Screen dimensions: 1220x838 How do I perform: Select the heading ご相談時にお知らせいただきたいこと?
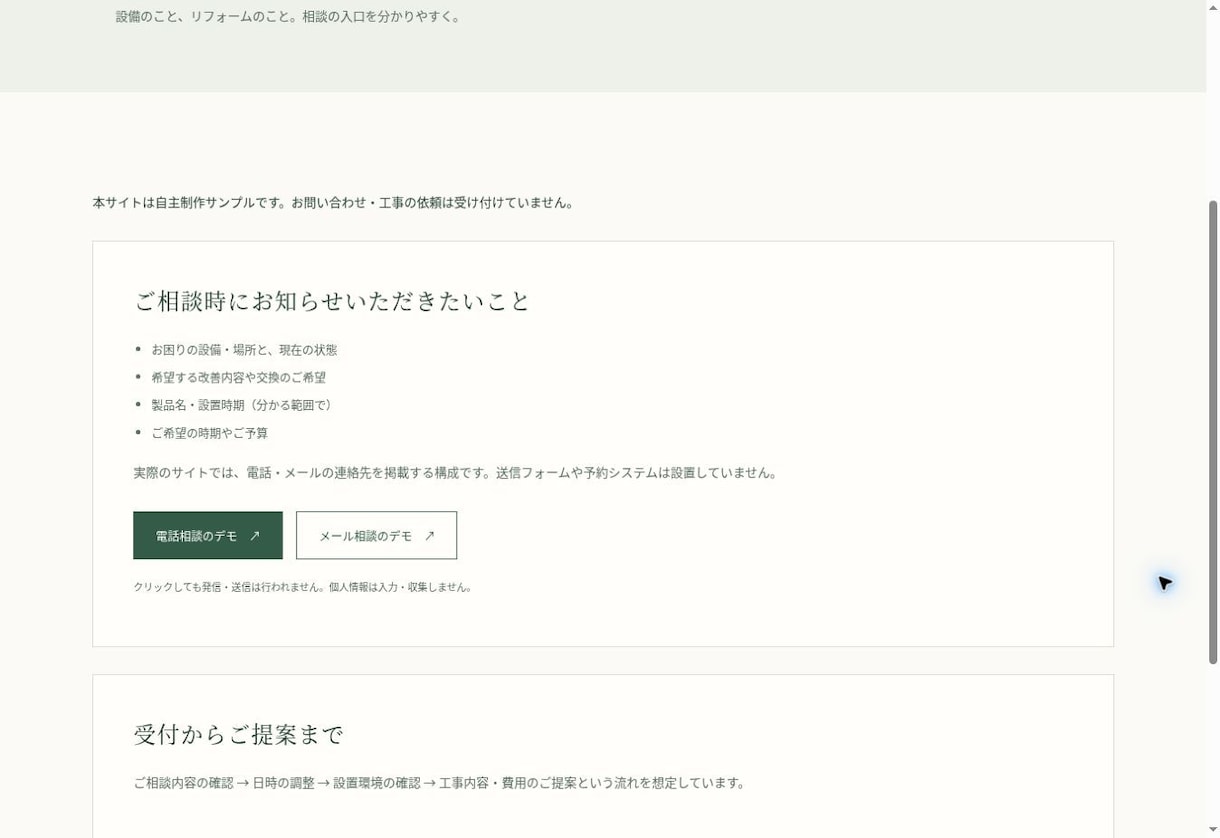(332, 301)
